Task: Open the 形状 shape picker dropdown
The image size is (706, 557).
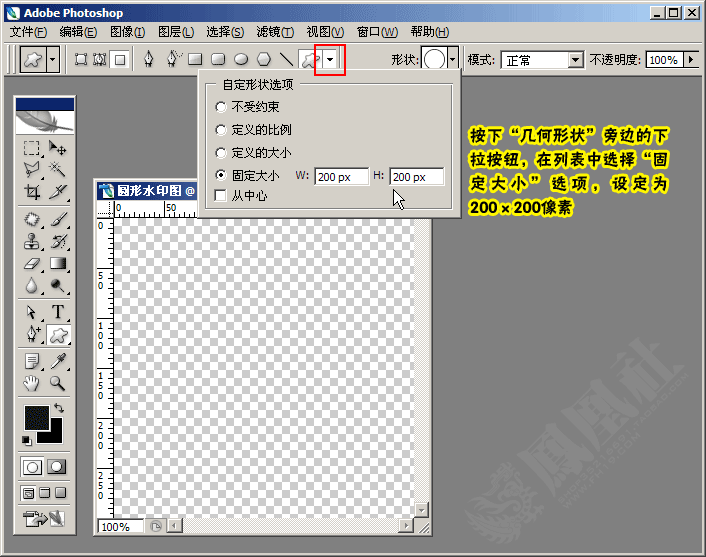Action: tap(453, 59)
